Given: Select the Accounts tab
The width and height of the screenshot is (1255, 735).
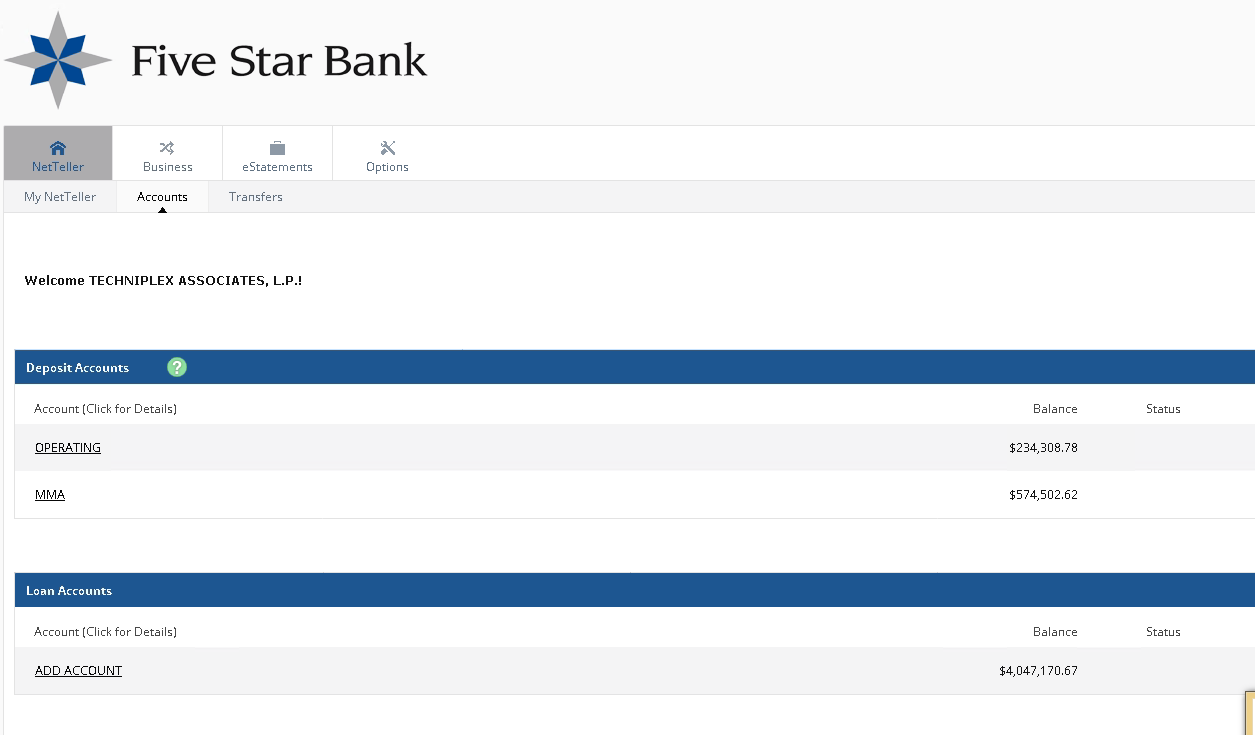Looking at the screenshot, I should (x=162, y=197).
